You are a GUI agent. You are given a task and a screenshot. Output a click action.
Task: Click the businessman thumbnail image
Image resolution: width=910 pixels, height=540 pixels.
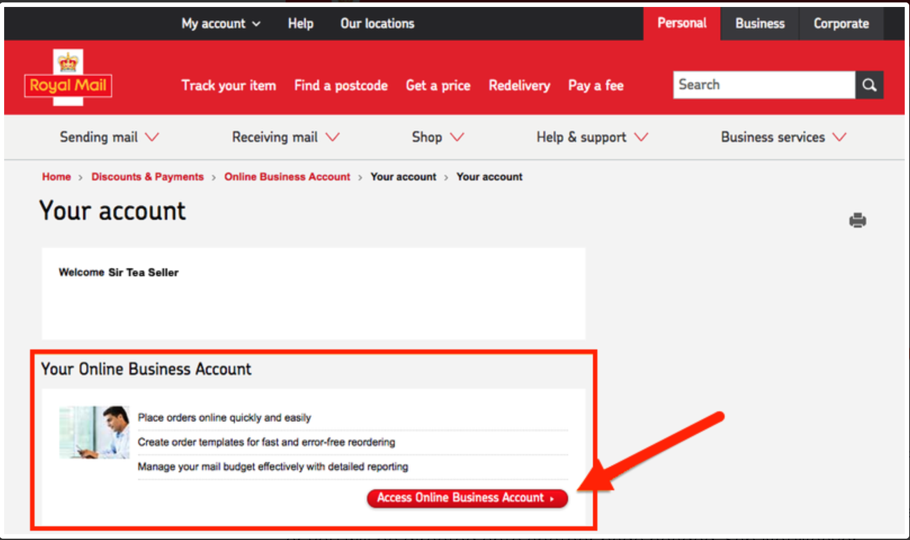click(94, 433)
